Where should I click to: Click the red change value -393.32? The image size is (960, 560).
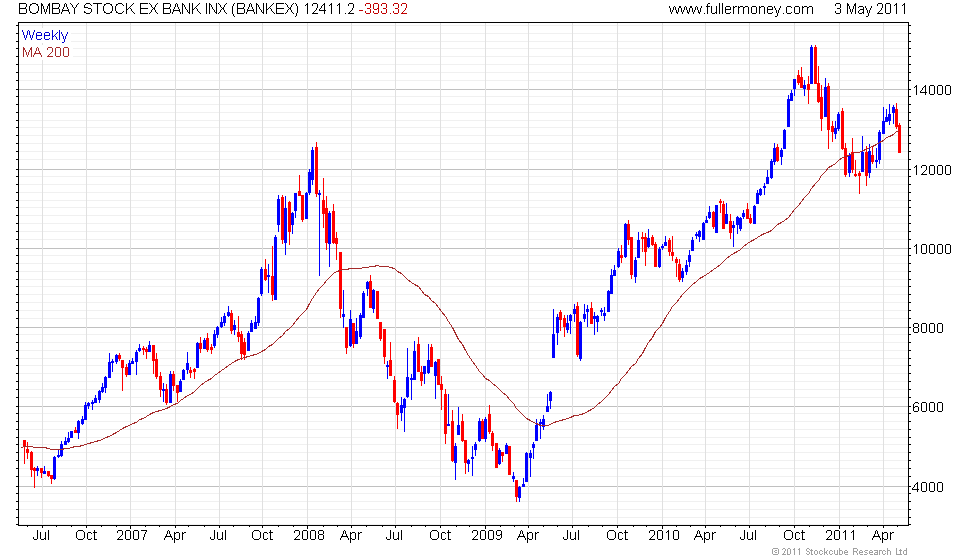coord(383,9)
